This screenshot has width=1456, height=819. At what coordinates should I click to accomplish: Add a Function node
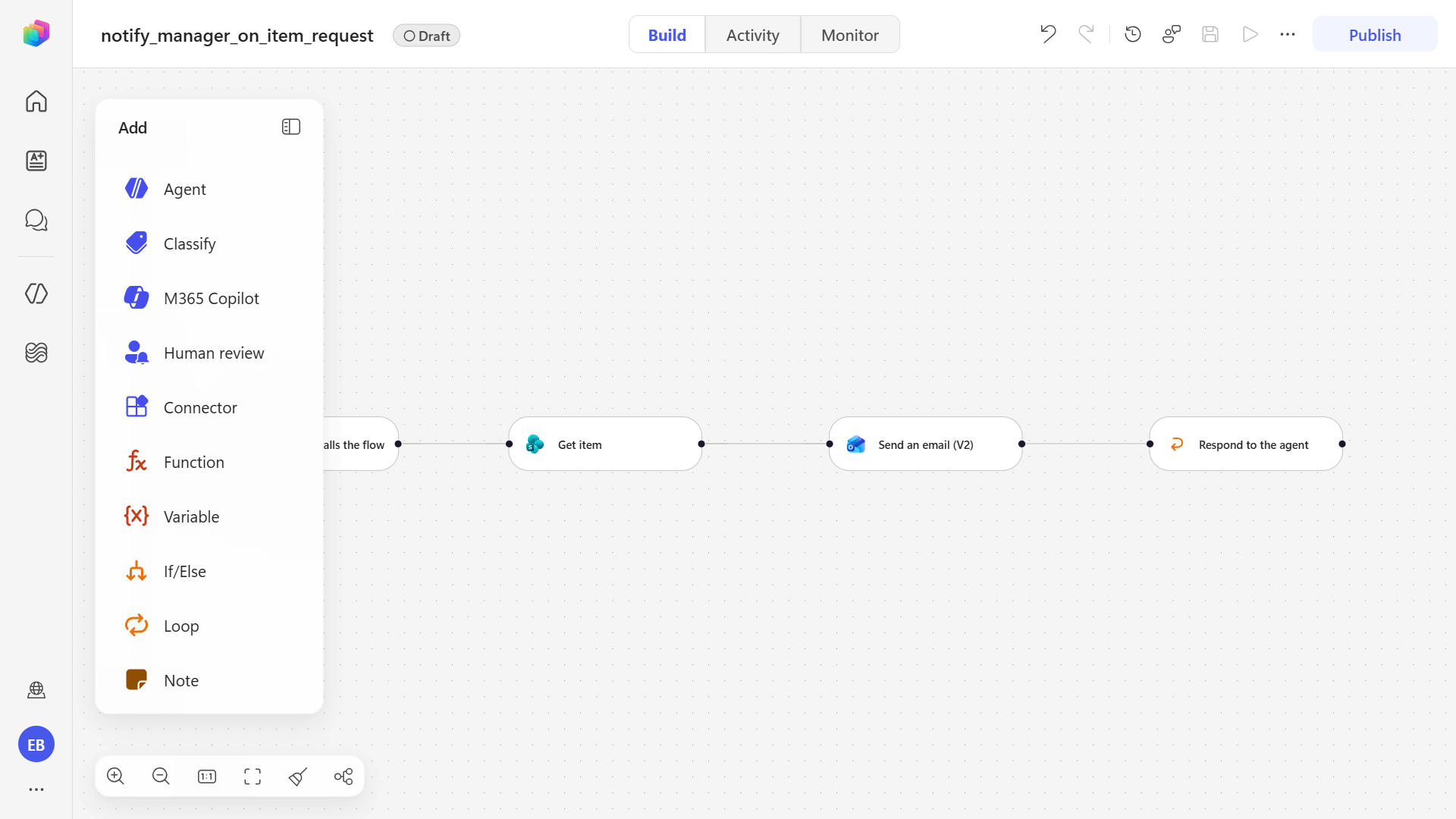click(x=209, y=462)
